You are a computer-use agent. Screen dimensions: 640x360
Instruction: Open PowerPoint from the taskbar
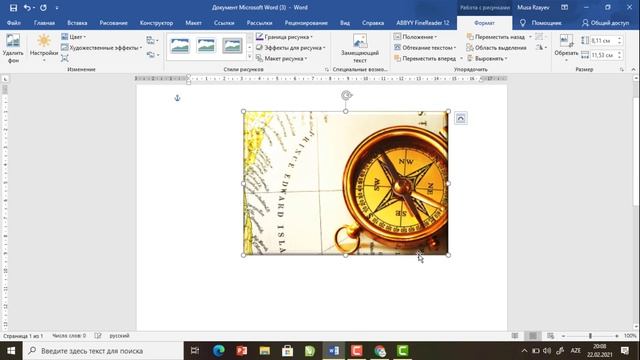pyautogui.click(x=242, y=351)
